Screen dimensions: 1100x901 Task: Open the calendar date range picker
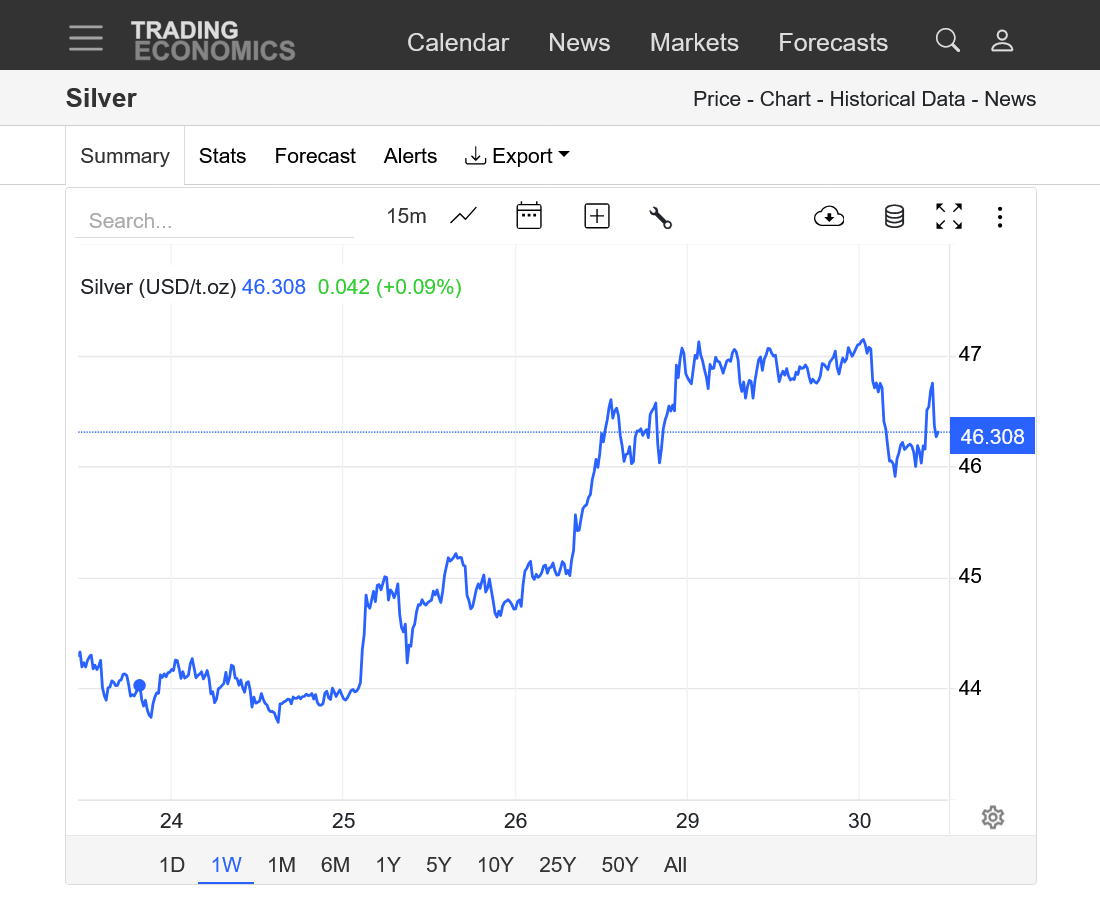(x=529, y=216)
